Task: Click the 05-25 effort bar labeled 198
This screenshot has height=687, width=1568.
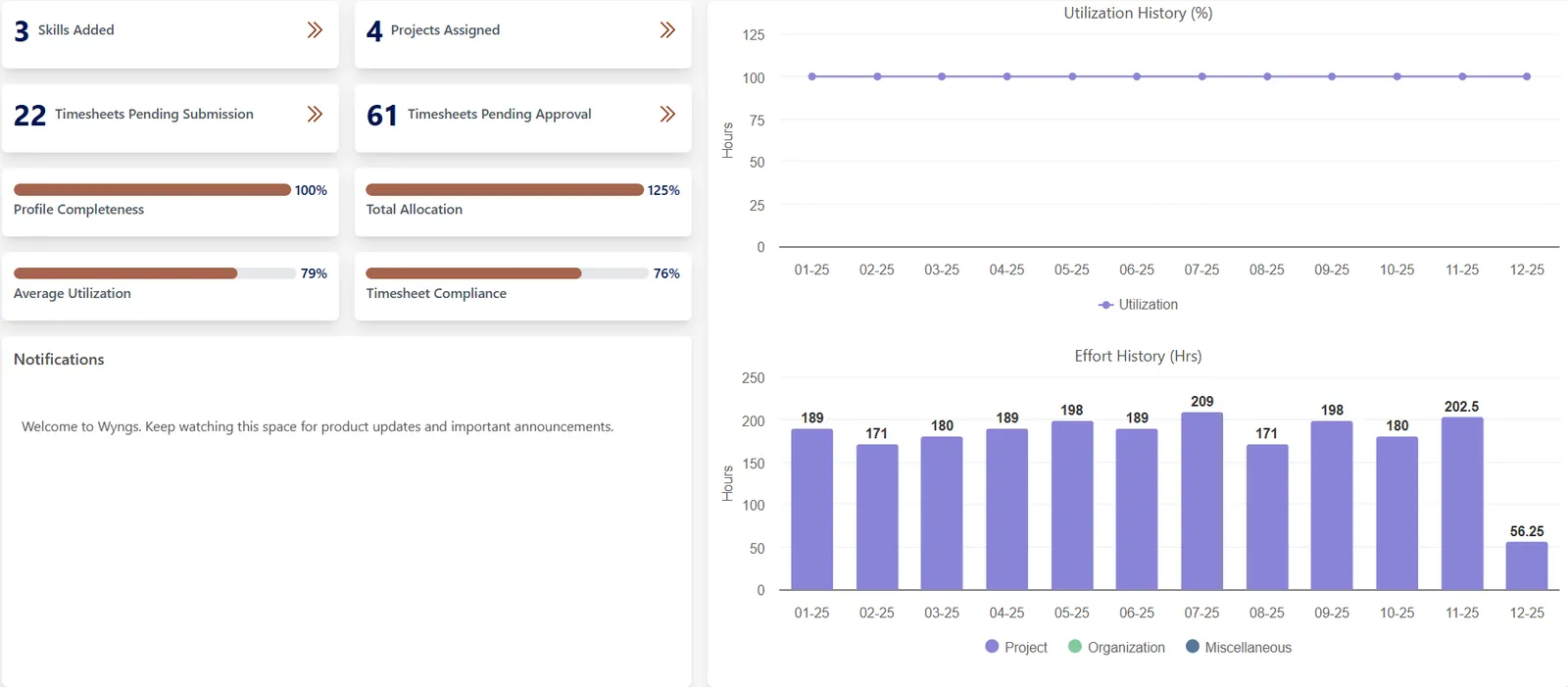Action: 1072,506
